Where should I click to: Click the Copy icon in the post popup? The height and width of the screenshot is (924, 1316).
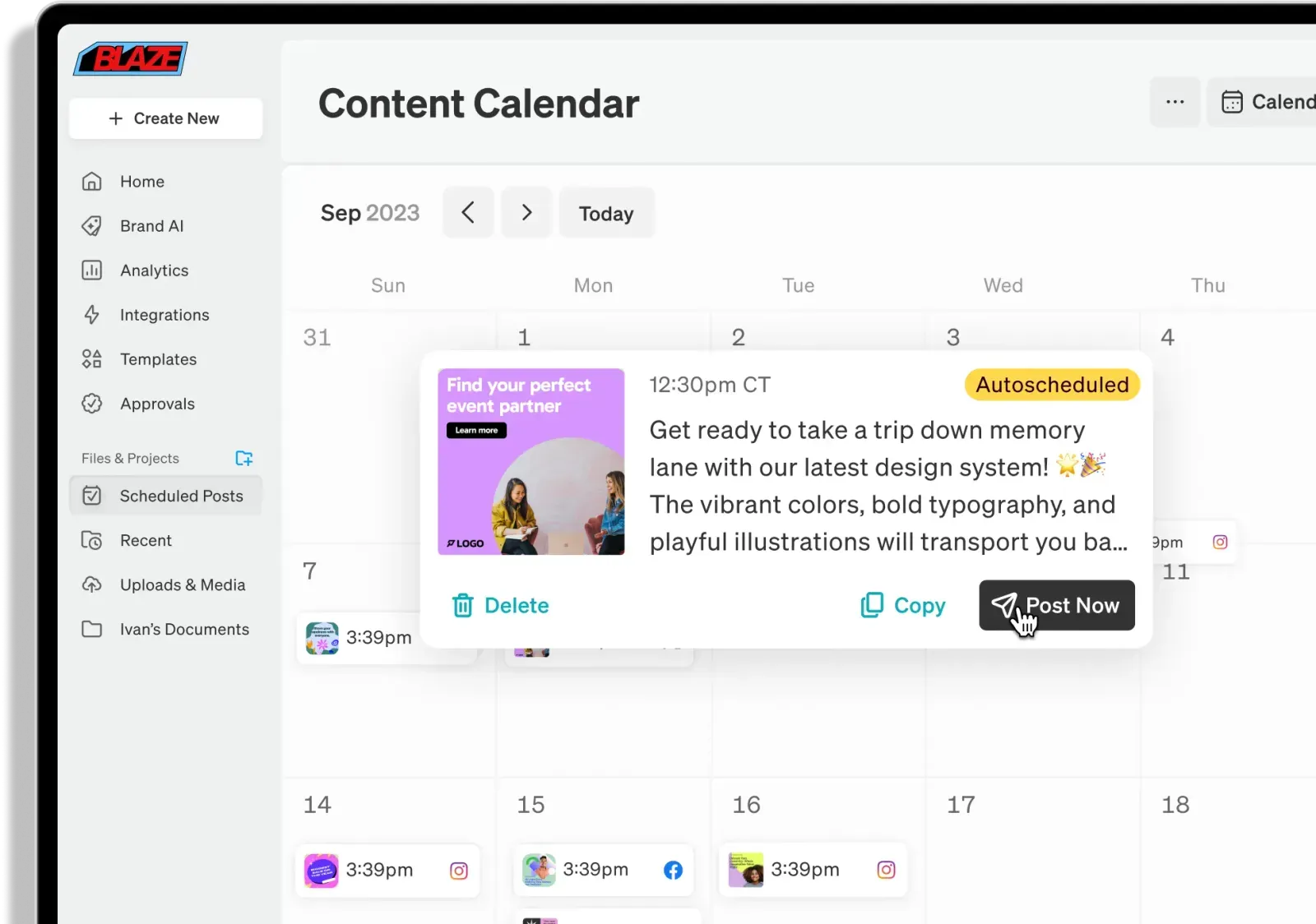(871, 606)
